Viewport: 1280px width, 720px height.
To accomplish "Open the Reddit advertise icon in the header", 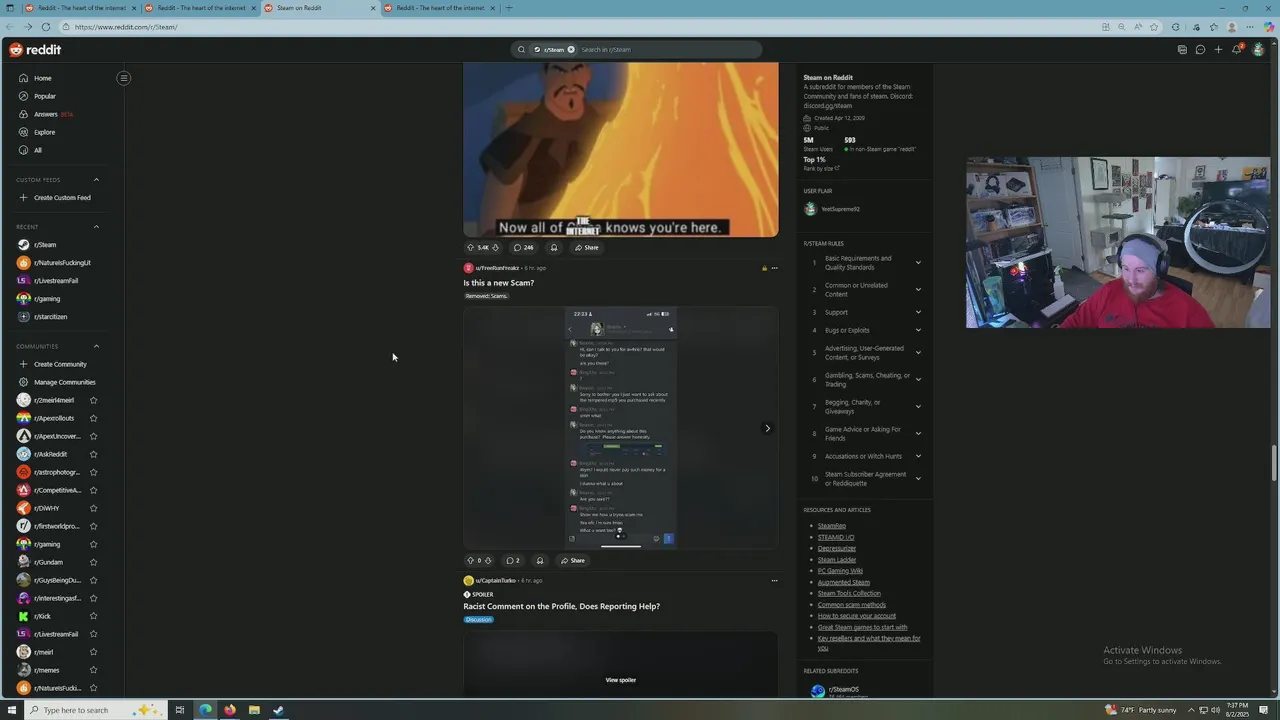I will (x=1182, y=49).
